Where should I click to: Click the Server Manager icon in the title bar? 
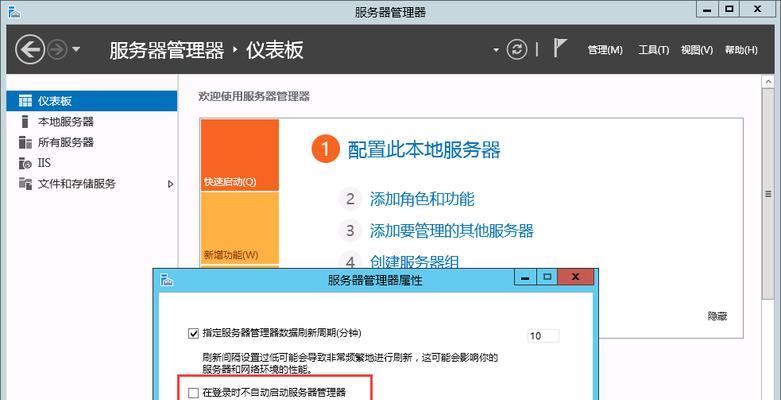[x=14, y=12]
